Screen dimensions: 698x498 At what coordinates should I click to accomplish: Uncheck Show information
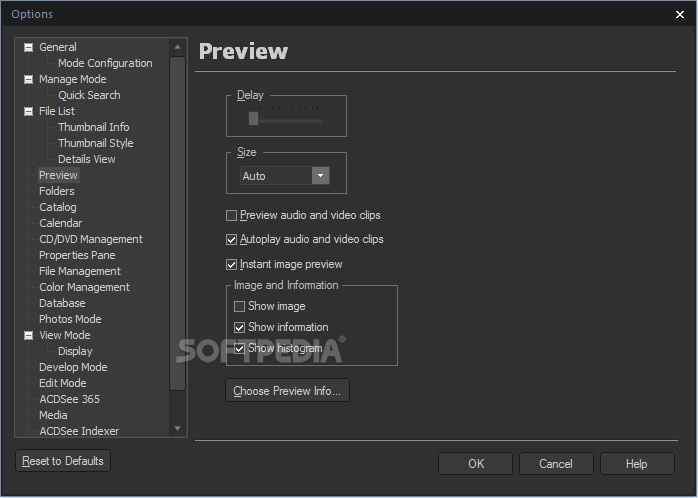pyautogui.click(x=239, y=328)
